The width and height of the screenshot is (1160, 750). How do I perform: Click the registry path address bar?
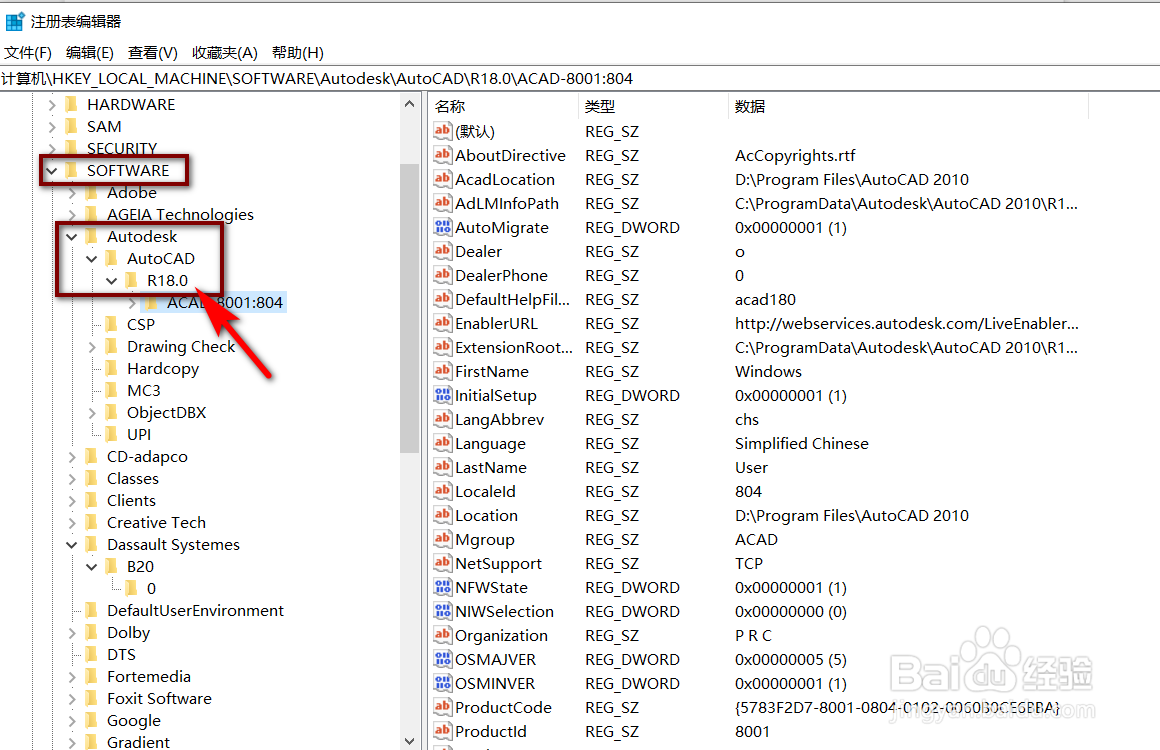point(580,78)
